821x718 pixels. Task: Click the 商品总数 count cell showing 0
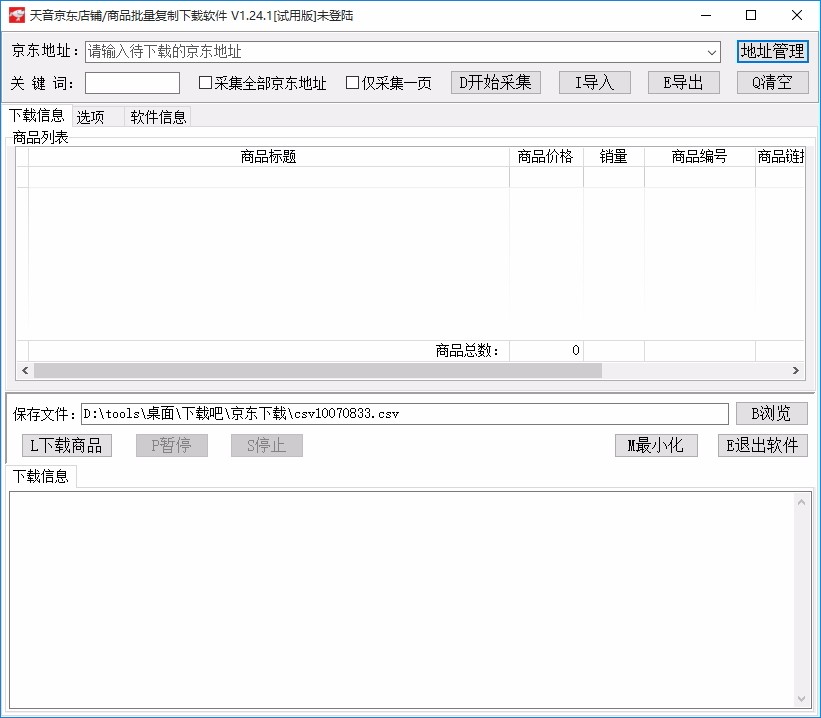pyautogui.click(x=546, y=350)
